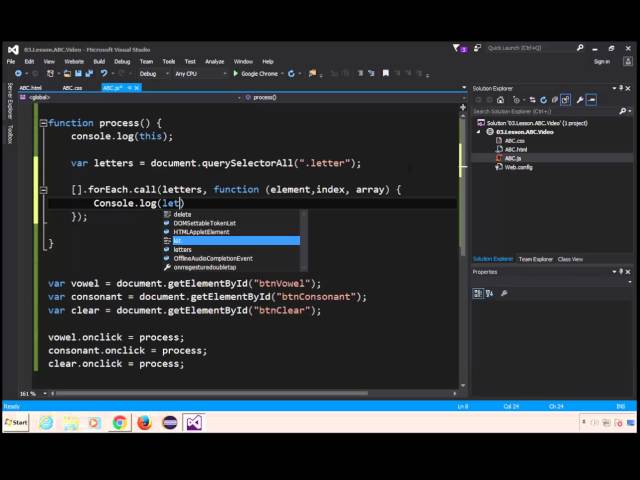Screen dimensions: 640x480
Task: Open the Debug menu
Action: click(122, 62)
